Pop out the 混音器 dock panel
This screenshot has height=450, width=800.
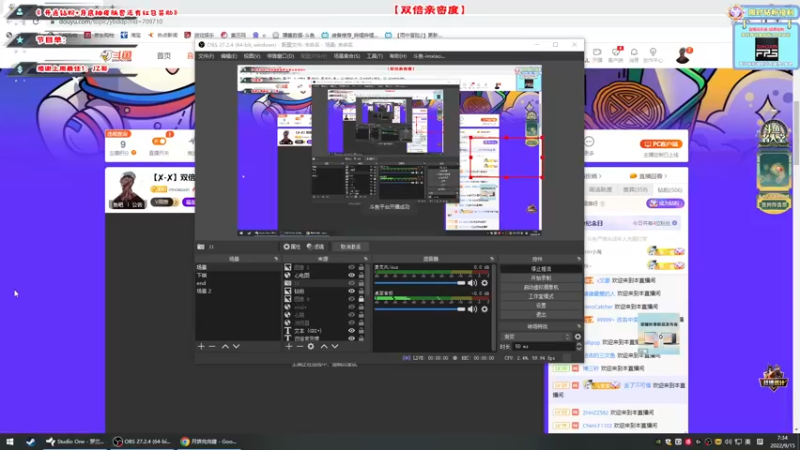coord(492,259)
